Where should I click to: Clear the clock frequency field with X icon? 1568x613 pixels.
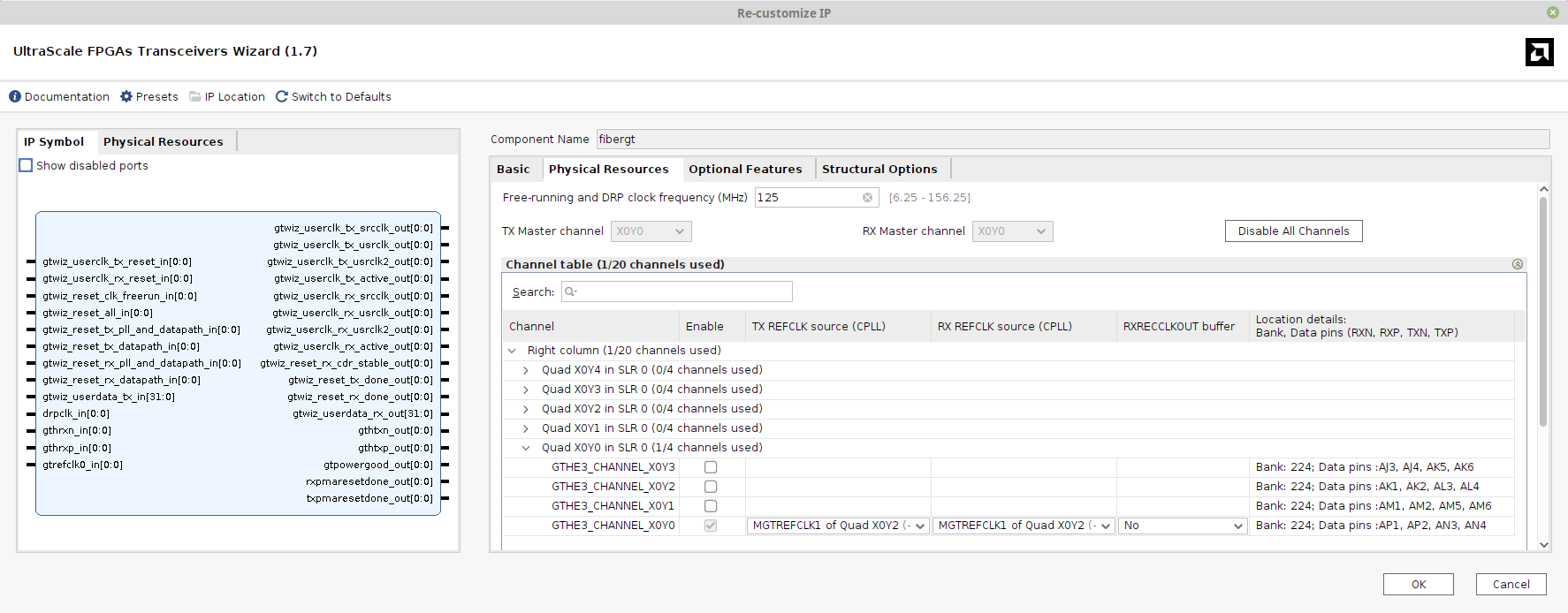(867, 198)
